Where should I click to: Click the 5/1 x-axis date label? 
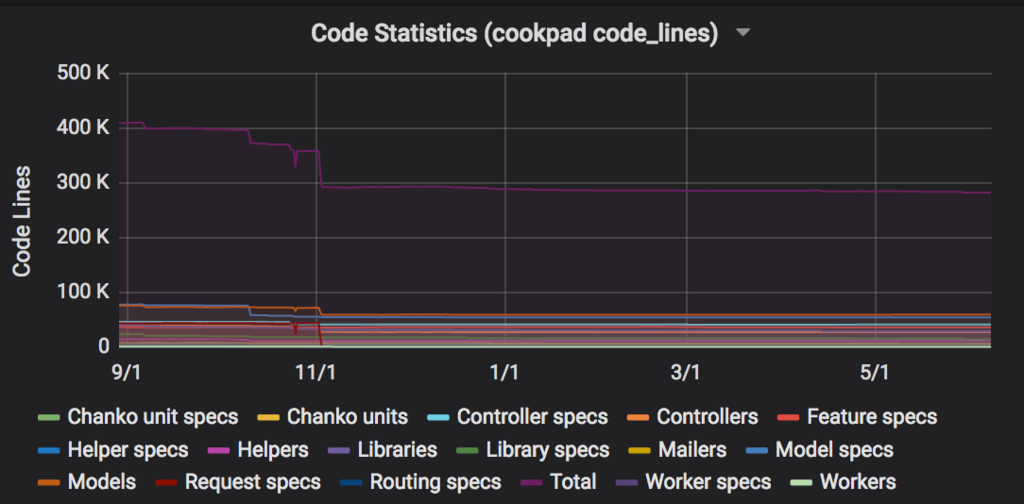tap(874, 373)
